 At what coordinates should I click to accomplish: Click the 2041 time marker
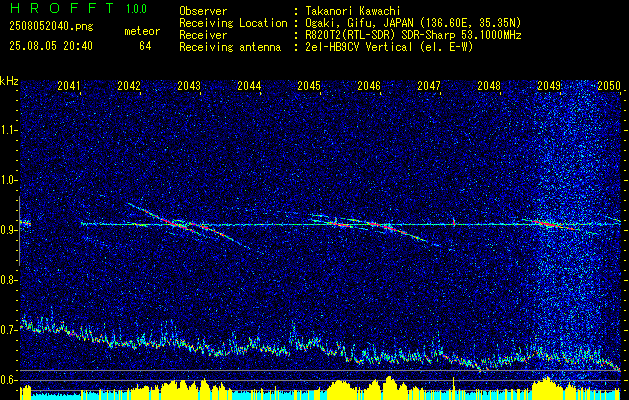(69, 85)
